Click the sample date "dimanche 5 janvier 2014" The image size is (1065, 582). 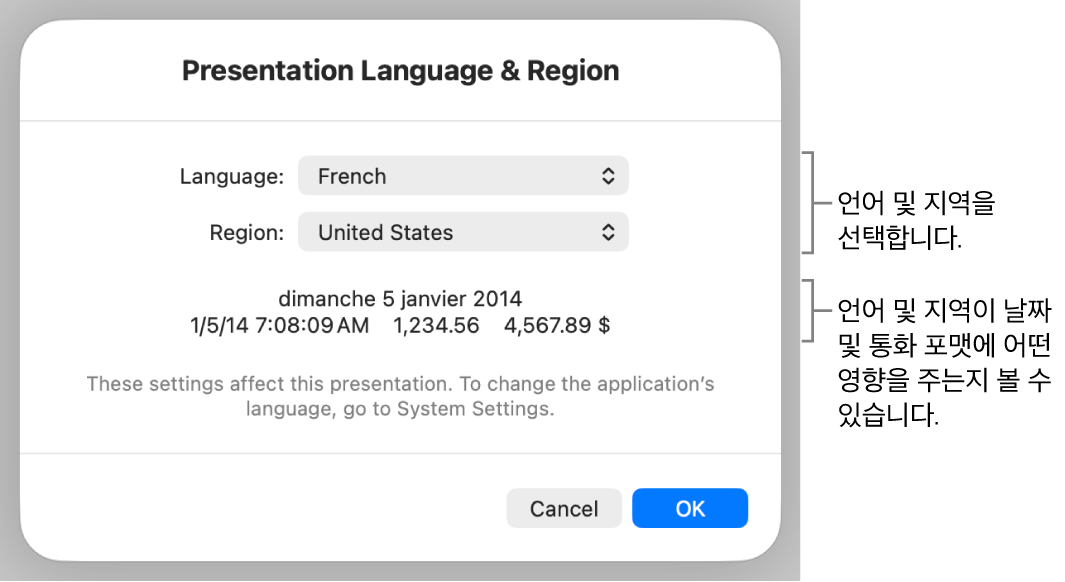click(x=400, y=298)
